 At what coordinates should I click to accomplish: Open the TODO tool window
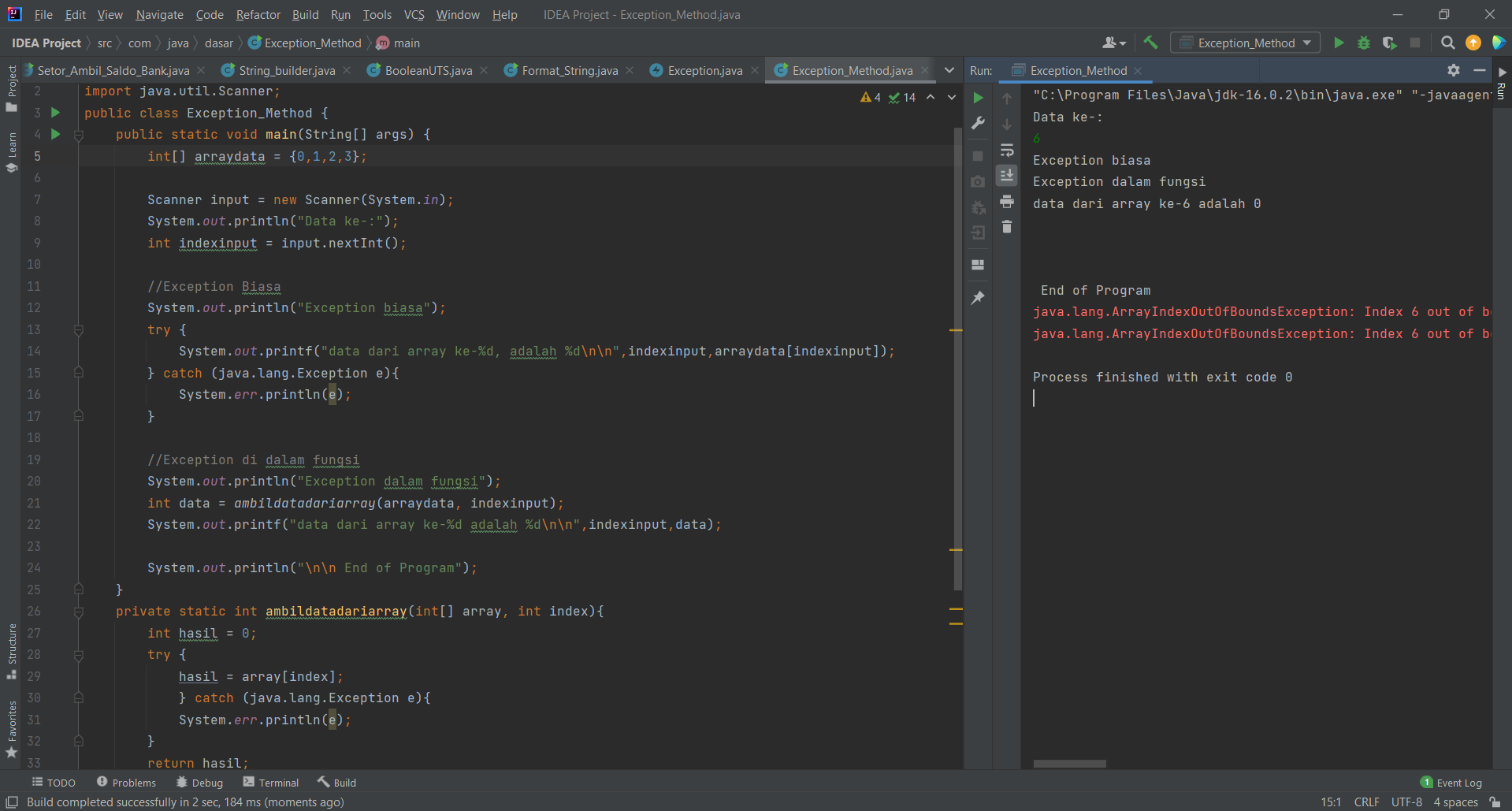pyautogui.click(x=54, y=782)
